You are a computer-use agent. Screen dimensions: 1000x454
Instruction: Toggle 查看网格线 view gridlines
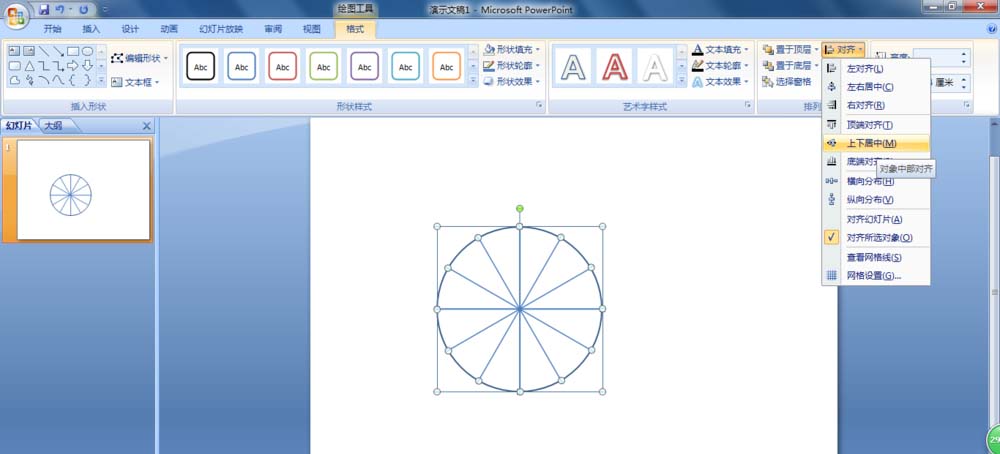(876, 258)
